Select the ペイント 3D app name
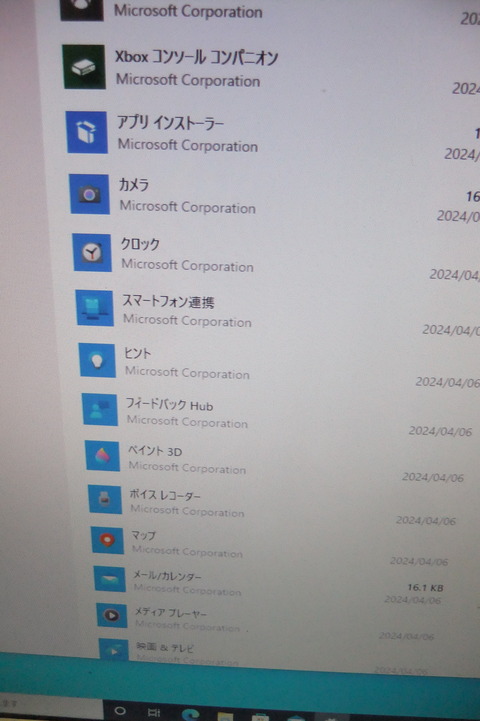Viewport: 480px width, 721px height. pyautogui.click(x=155, y=451)
